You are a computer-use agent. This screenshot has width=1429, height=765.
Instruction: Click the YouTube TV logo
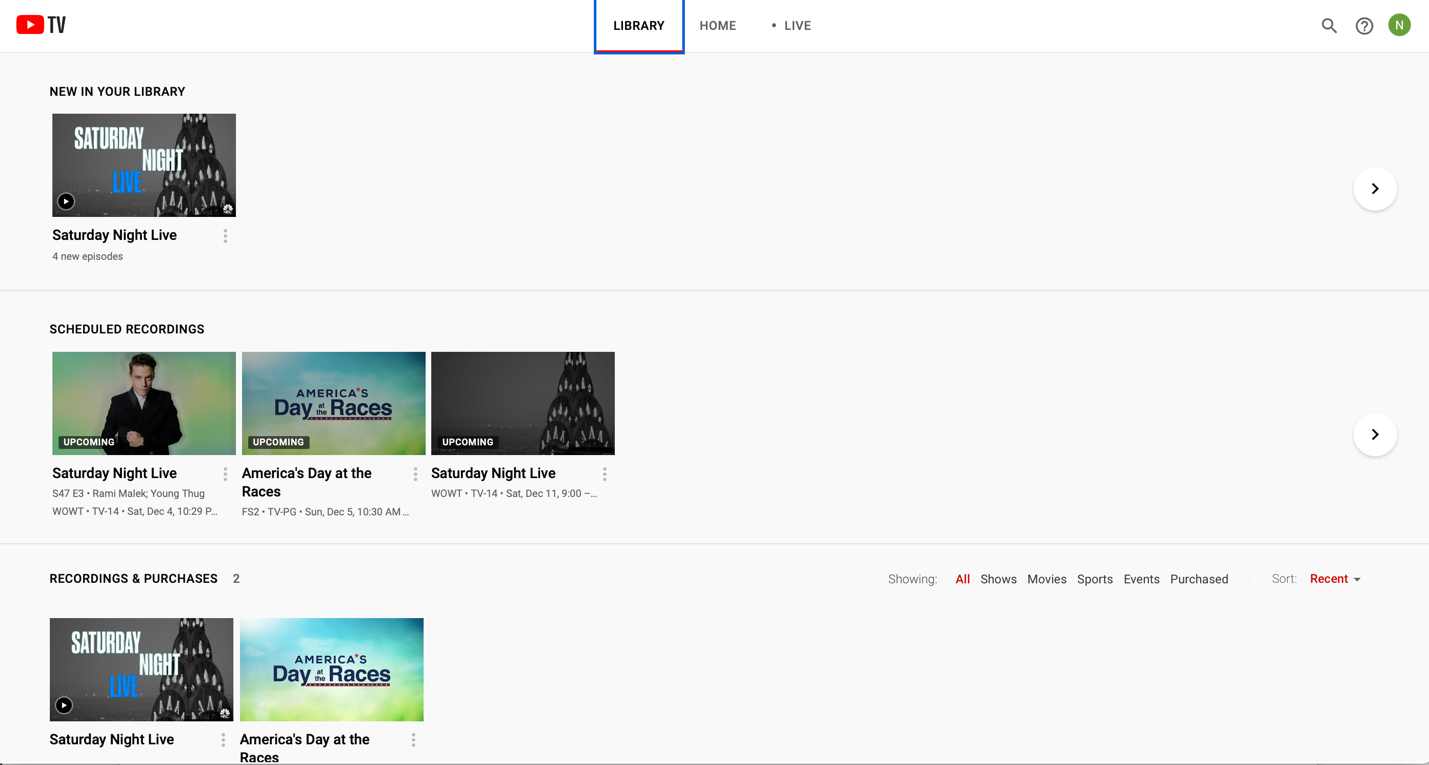[x=41, y=25]
